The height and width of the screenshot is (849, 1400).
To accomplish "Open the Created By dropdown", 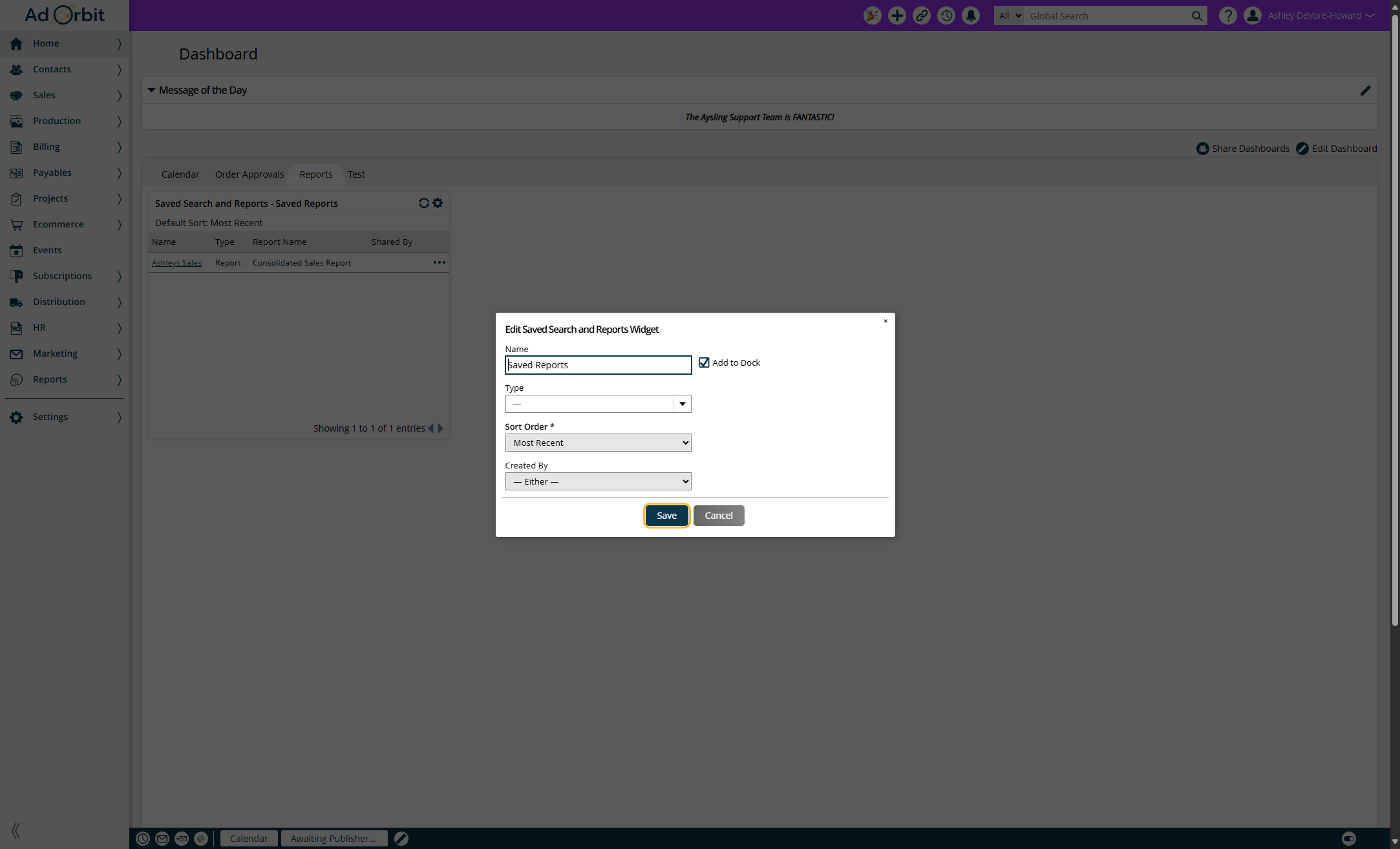I will [598, 481].
